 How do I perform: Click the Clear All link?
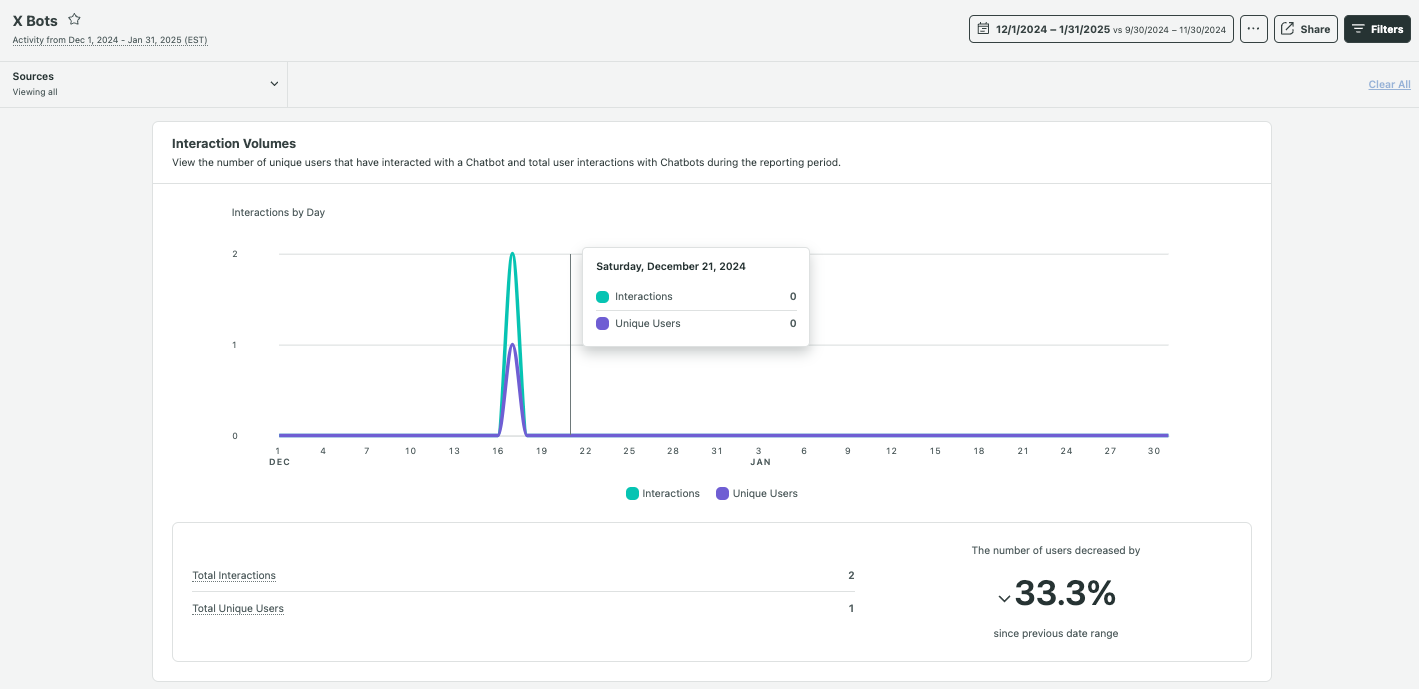[1389, 84]
